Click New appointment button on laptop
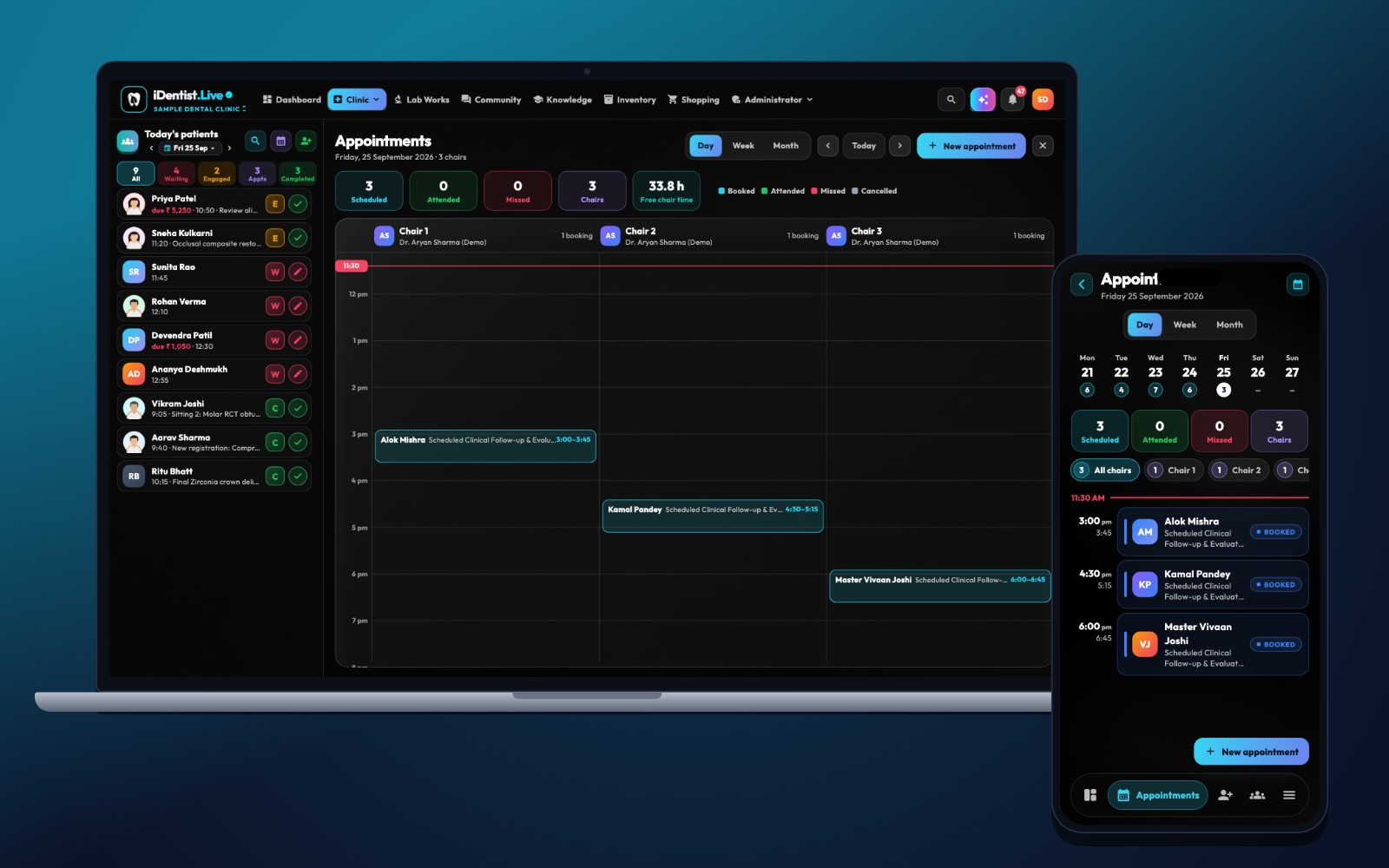 pos(971,146)
